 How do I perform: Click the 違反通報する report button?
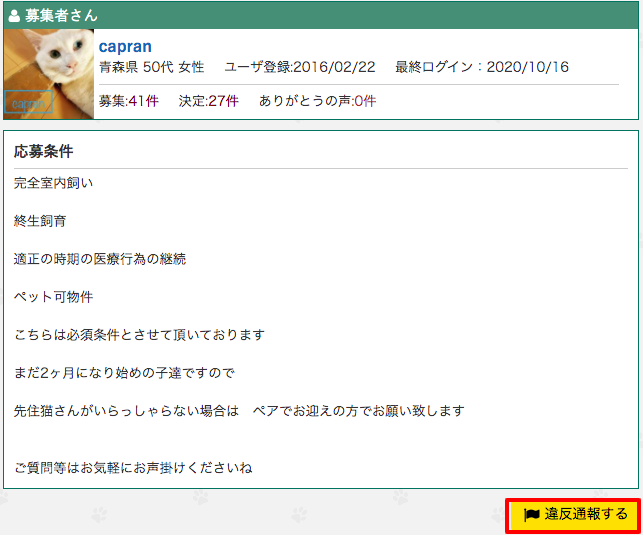point(573,515)
